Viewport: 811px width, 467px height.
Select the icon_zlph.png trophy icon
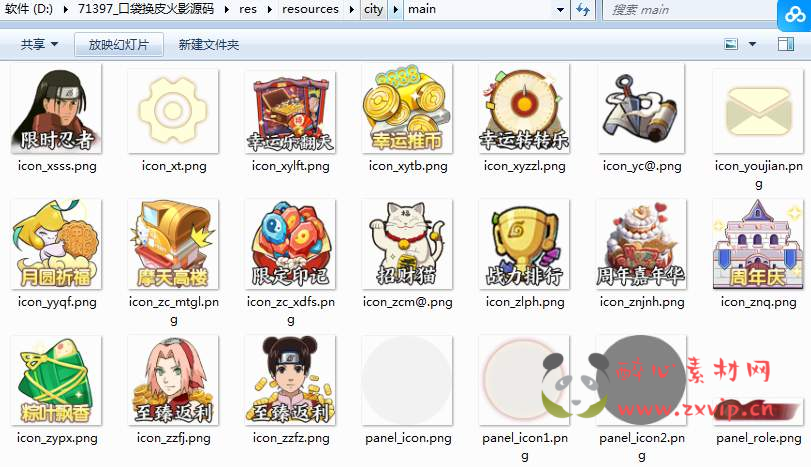click(524, 244)
